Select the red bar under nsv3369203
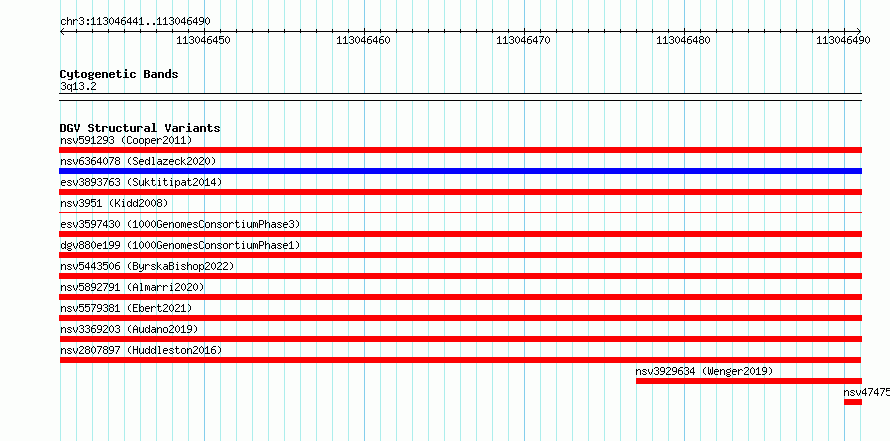 [x=460, y=339]
